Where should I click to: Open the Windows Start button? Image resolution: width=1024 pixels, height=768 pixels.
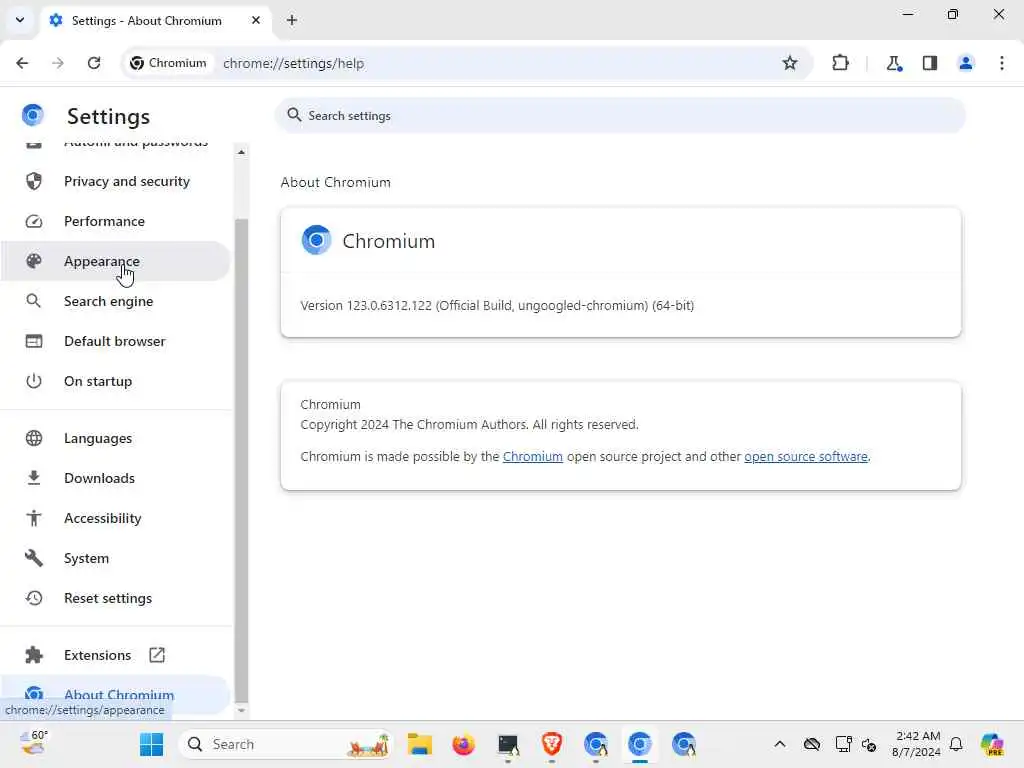click(x=152, y=744)
